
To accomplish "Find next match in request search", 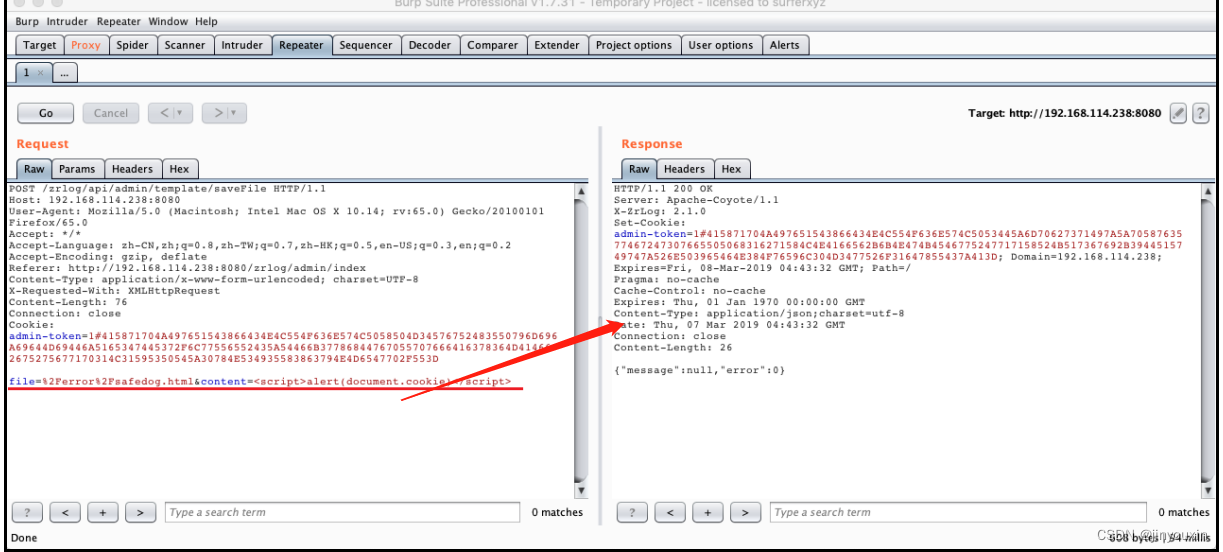I will [x=140, y=512].
